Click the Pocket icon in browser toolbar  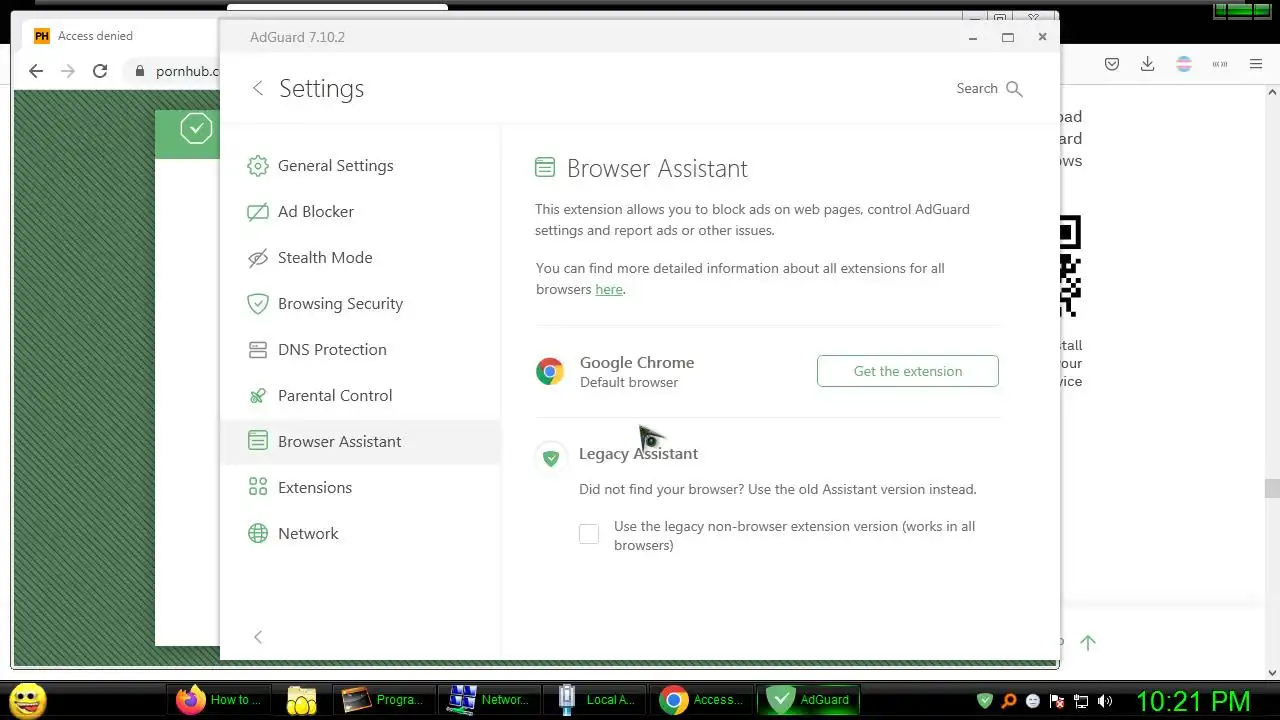[1112, 64]
